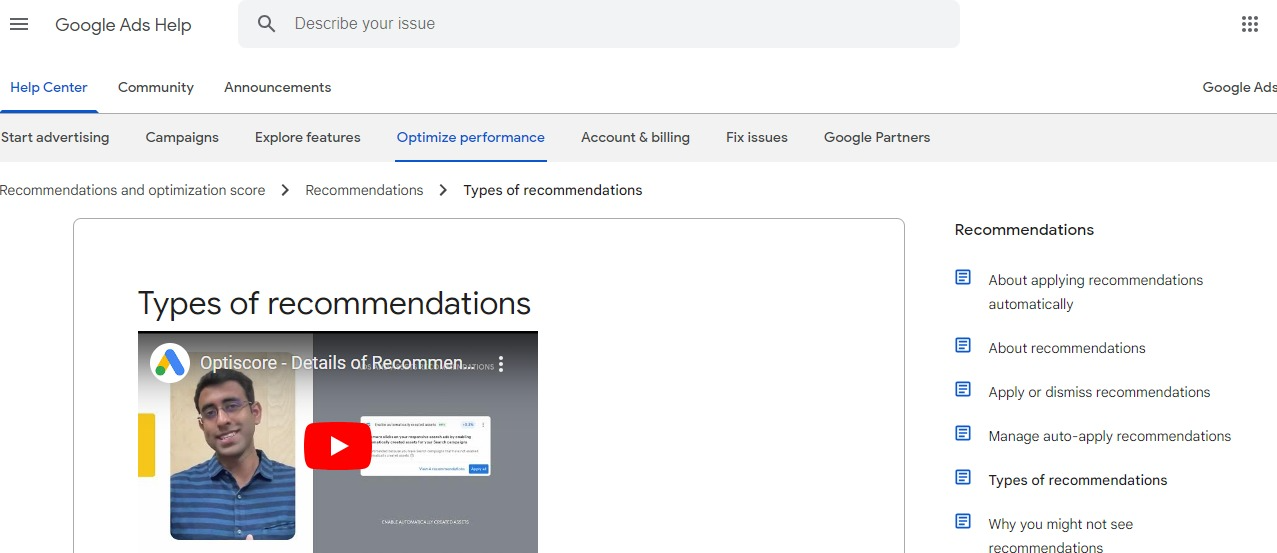Switch to the Community tab
This screenshot has height=553, width=1277.
point(156,88)
